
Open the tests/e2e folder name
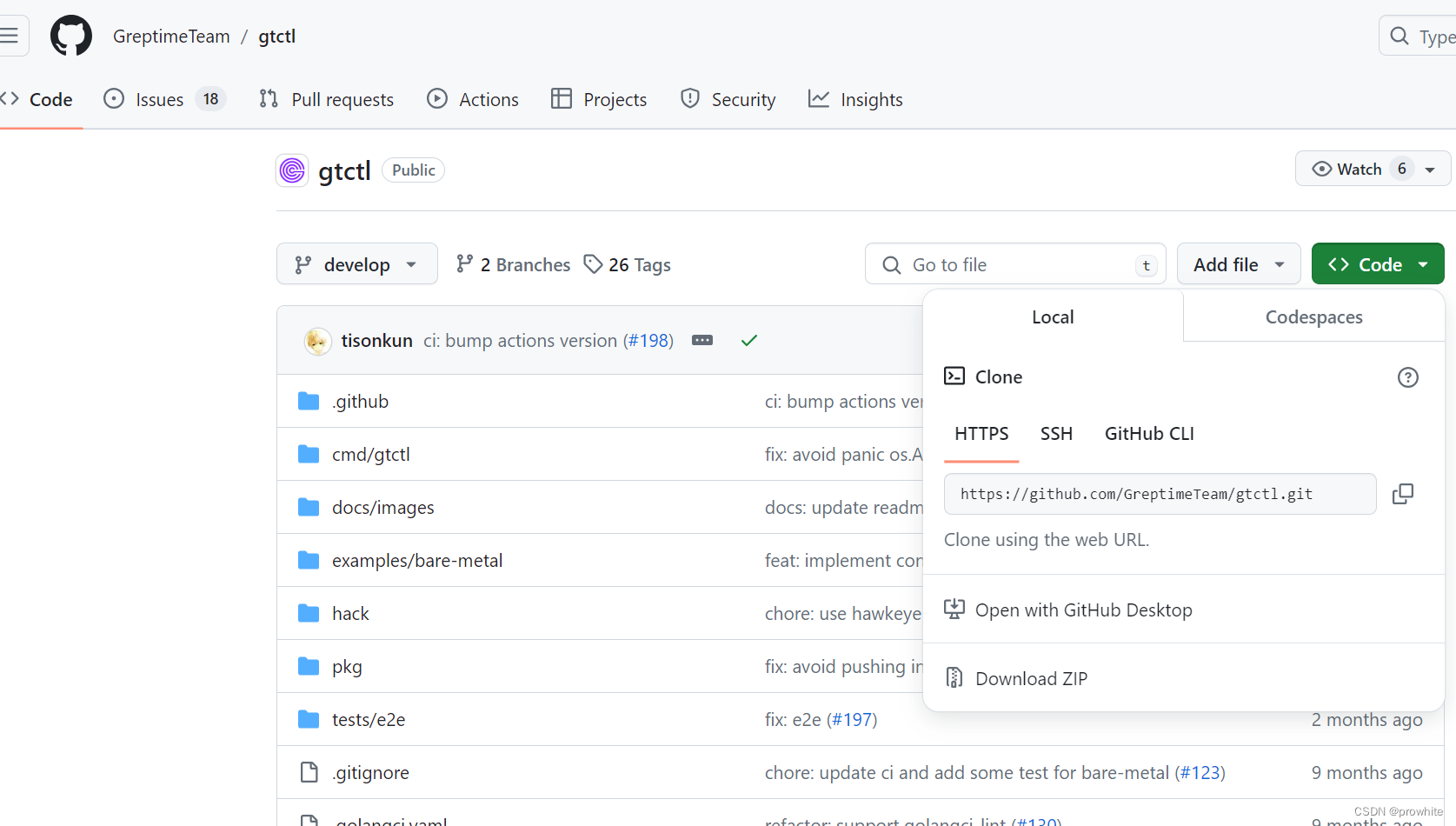[369, 720]
